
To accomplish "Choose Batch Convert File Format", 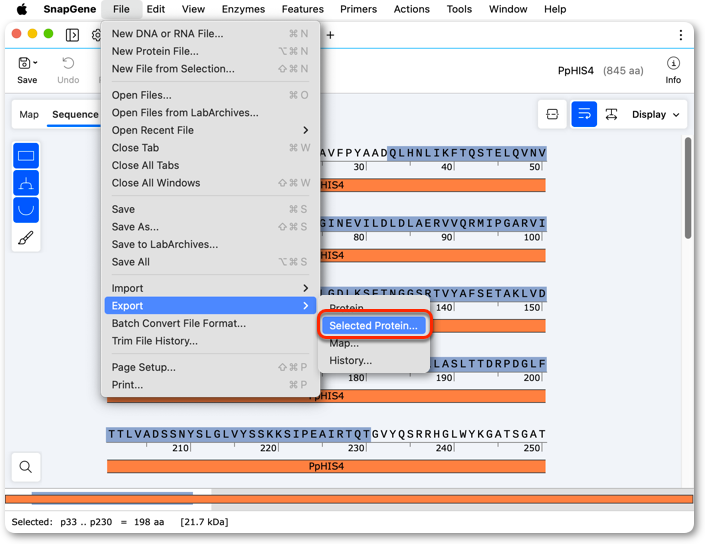I will [210, 323].
